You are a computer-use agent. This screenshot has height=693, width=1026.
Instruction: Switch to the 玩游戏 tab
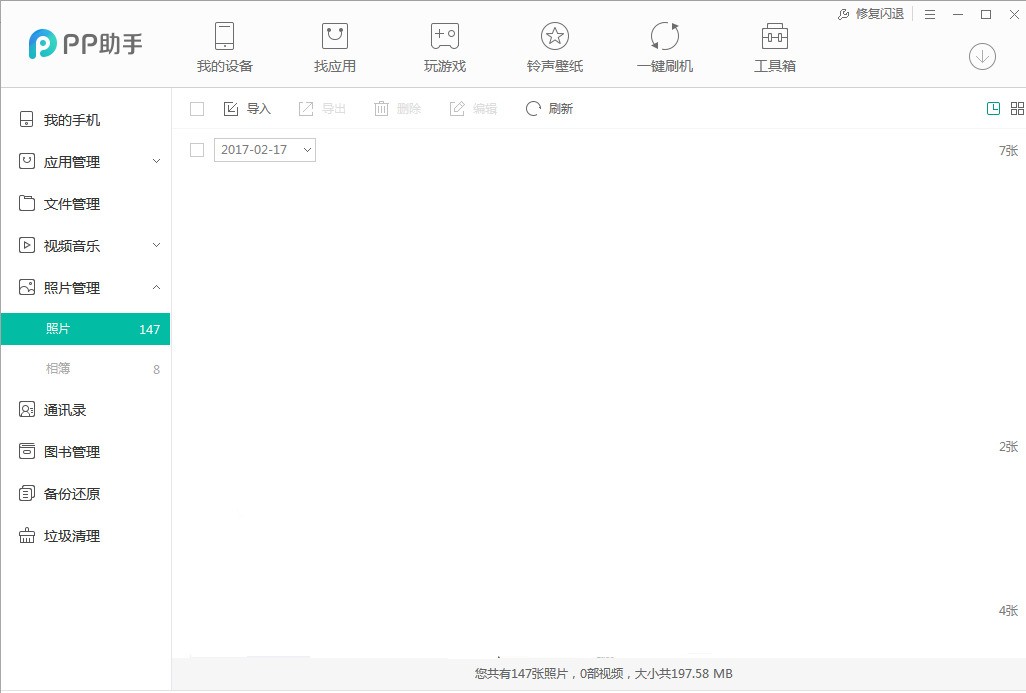tap(445, 48)
